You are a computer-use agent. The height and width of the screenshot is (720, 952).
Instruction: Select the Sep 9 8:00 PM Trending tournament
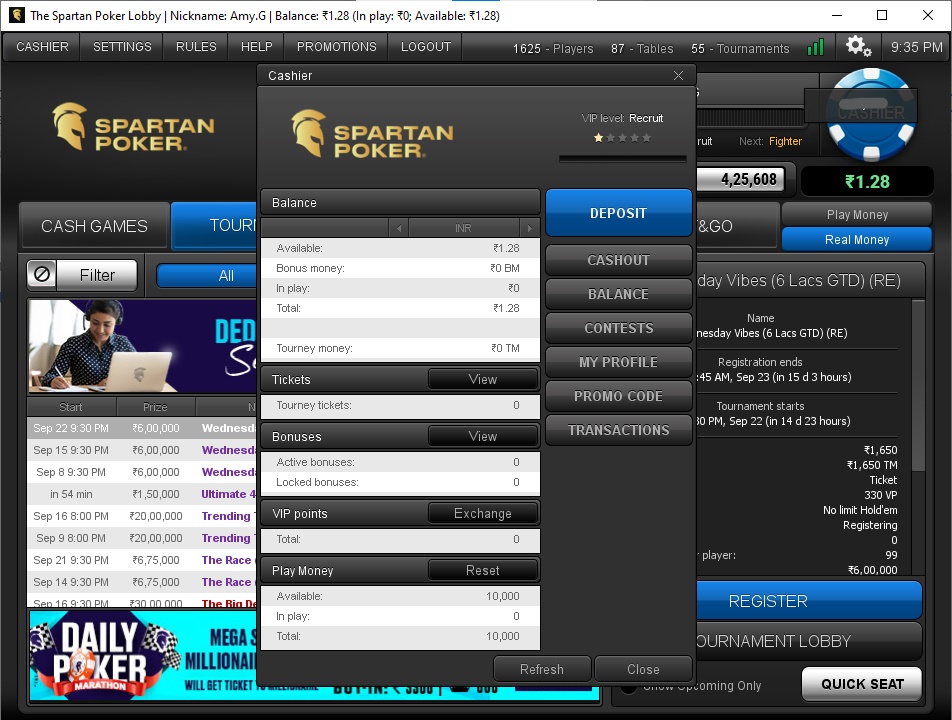point(142,538)
